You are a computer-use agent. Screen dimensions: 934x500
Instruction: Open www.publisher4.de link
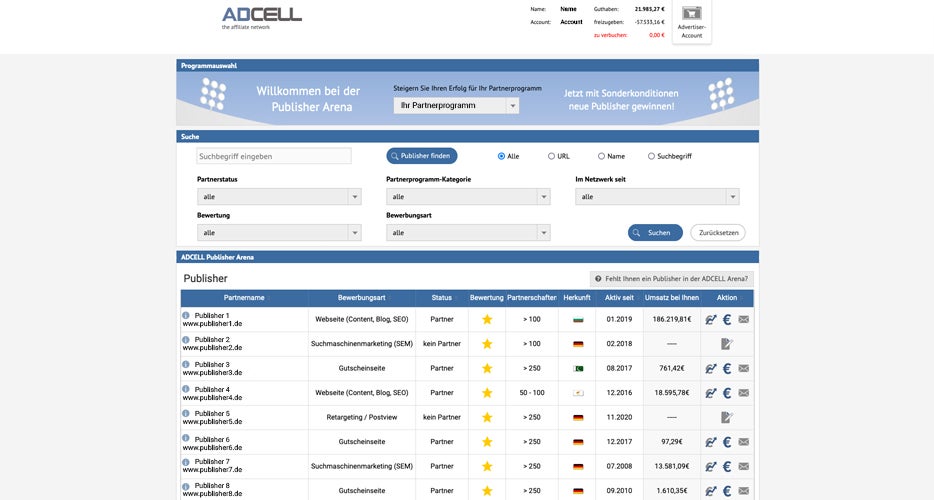pos(212,397)
